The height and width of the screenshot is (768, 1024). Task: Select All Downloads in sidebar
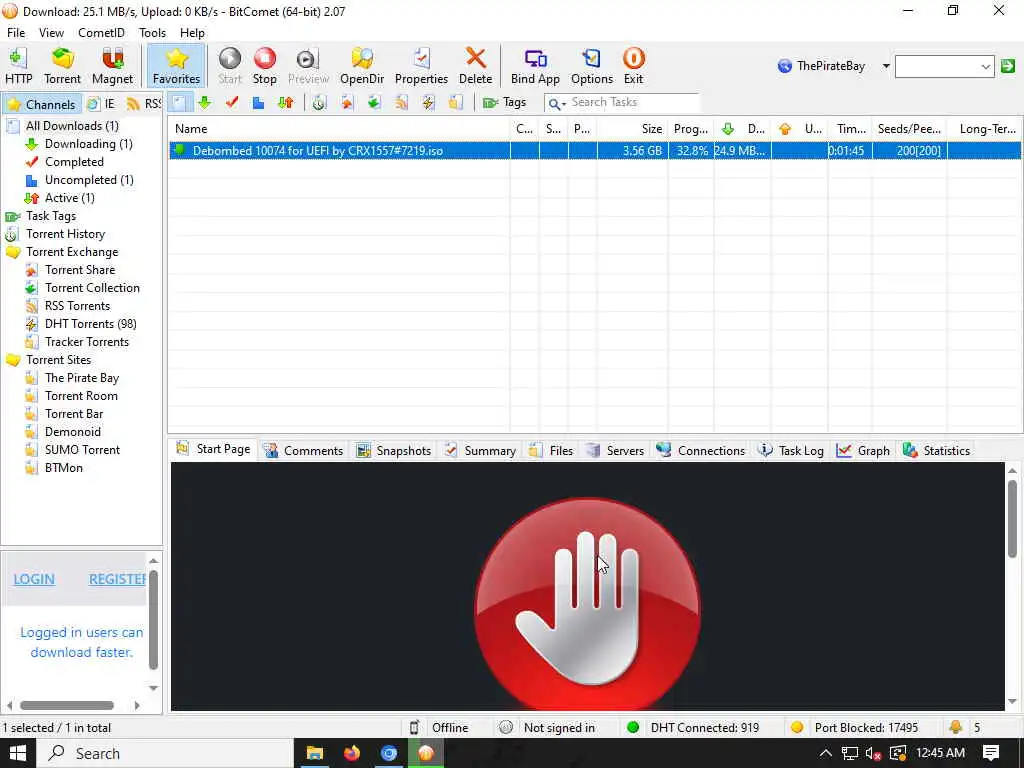72,126
